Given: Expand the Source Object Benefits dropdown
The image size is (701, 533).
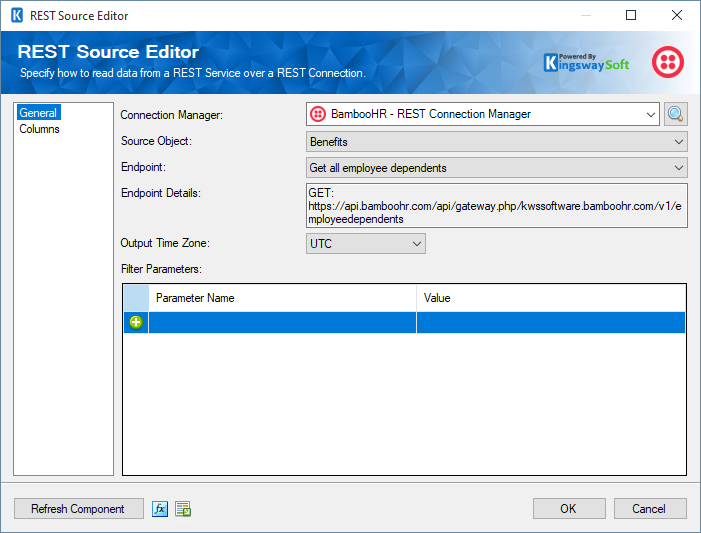Looking at the screenshot, I should point(497,142).
